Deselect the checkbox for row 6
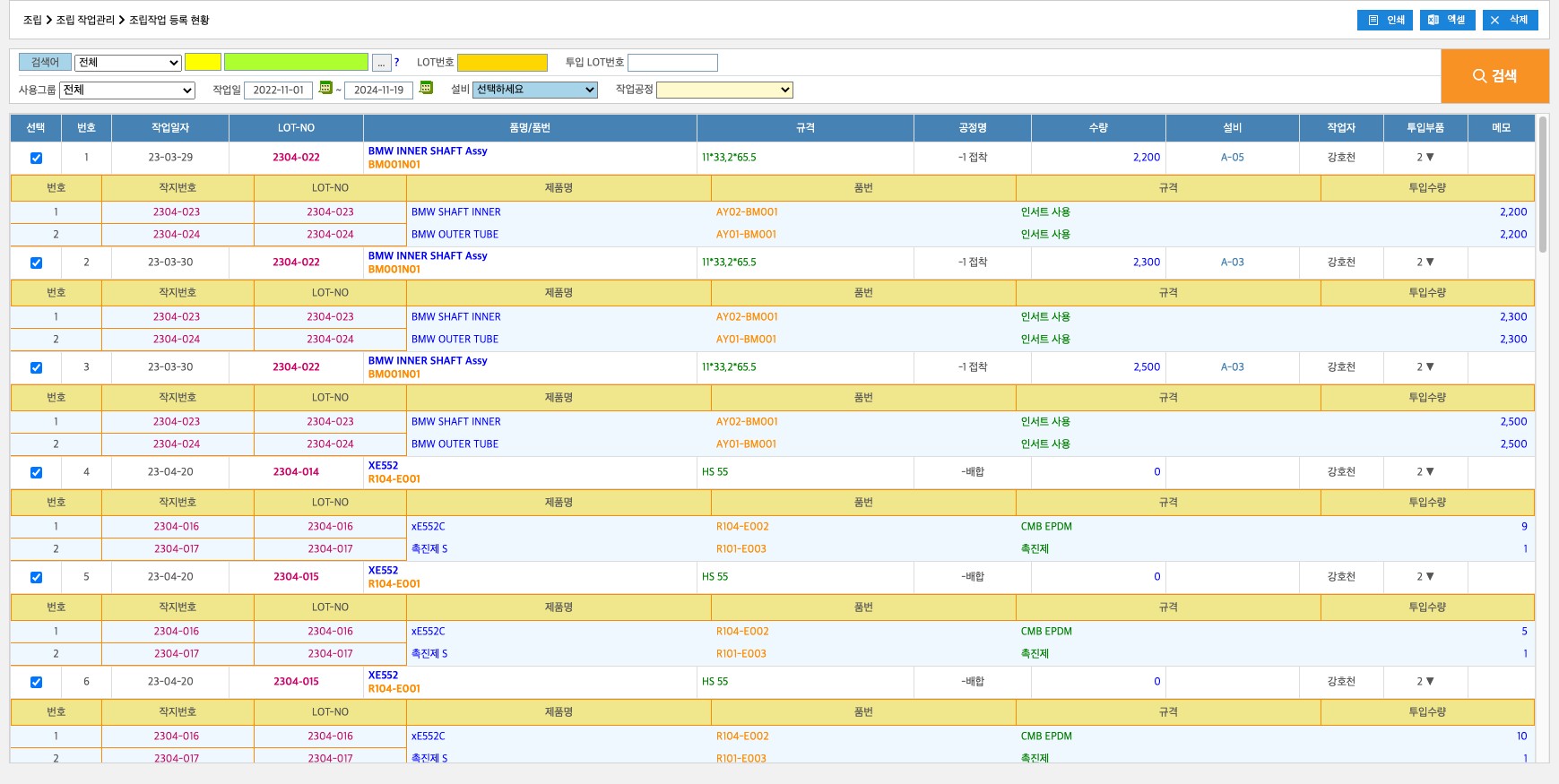This screenshot has height=784, width=1559. (x=36, y=682)
